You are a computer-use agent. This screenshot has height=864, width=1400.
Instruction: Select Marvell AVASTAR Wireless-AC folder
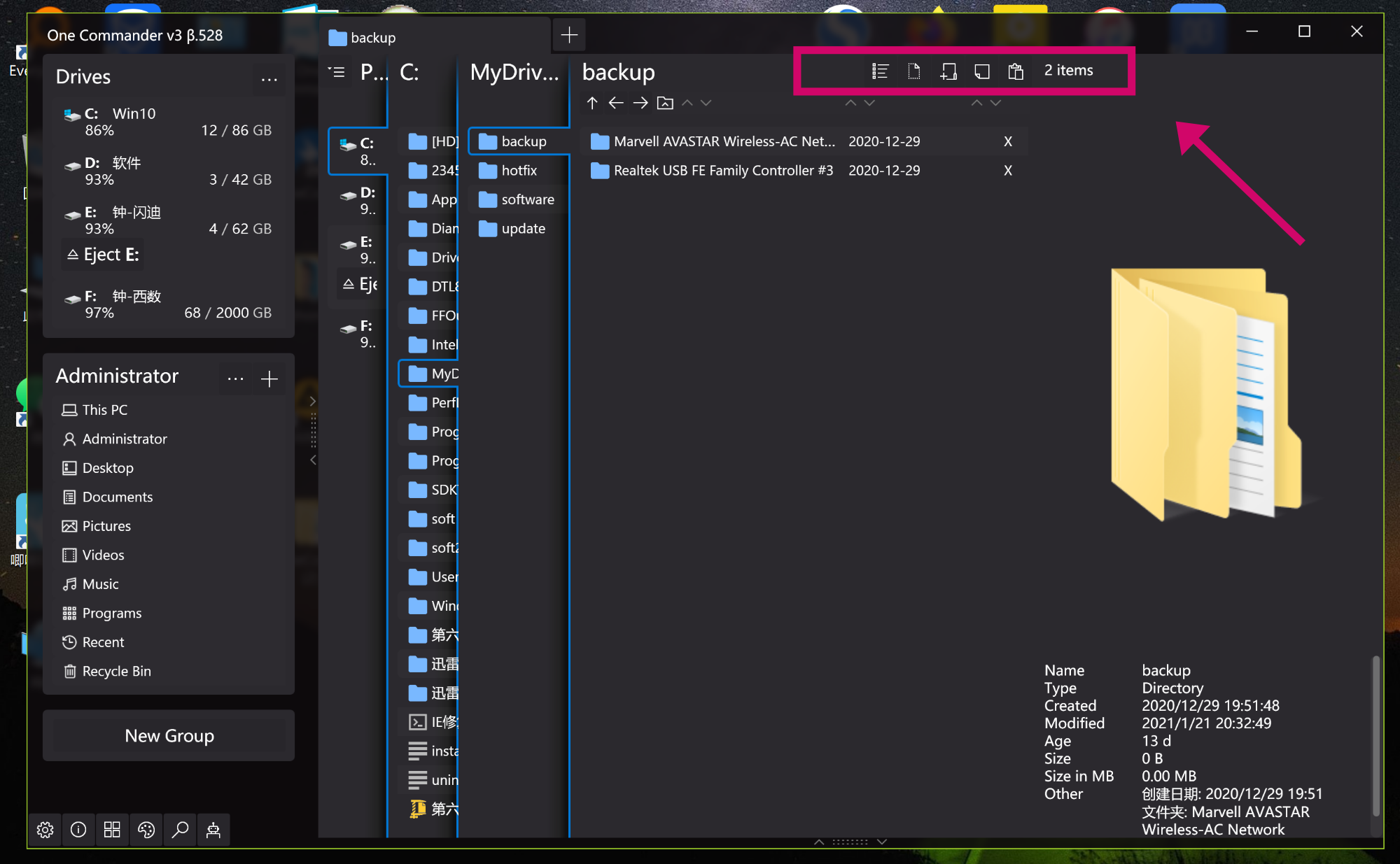coord(804,141)
